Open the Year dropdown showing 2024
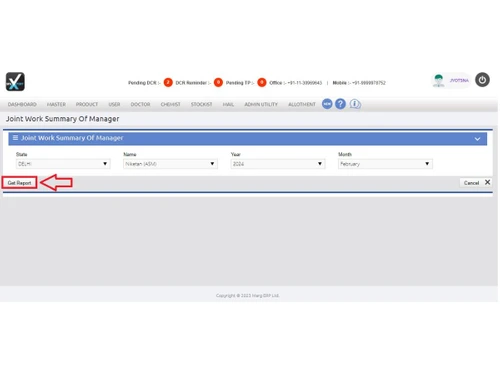The width and height of the screenshot is (500, 375). (x=278, y=164)
